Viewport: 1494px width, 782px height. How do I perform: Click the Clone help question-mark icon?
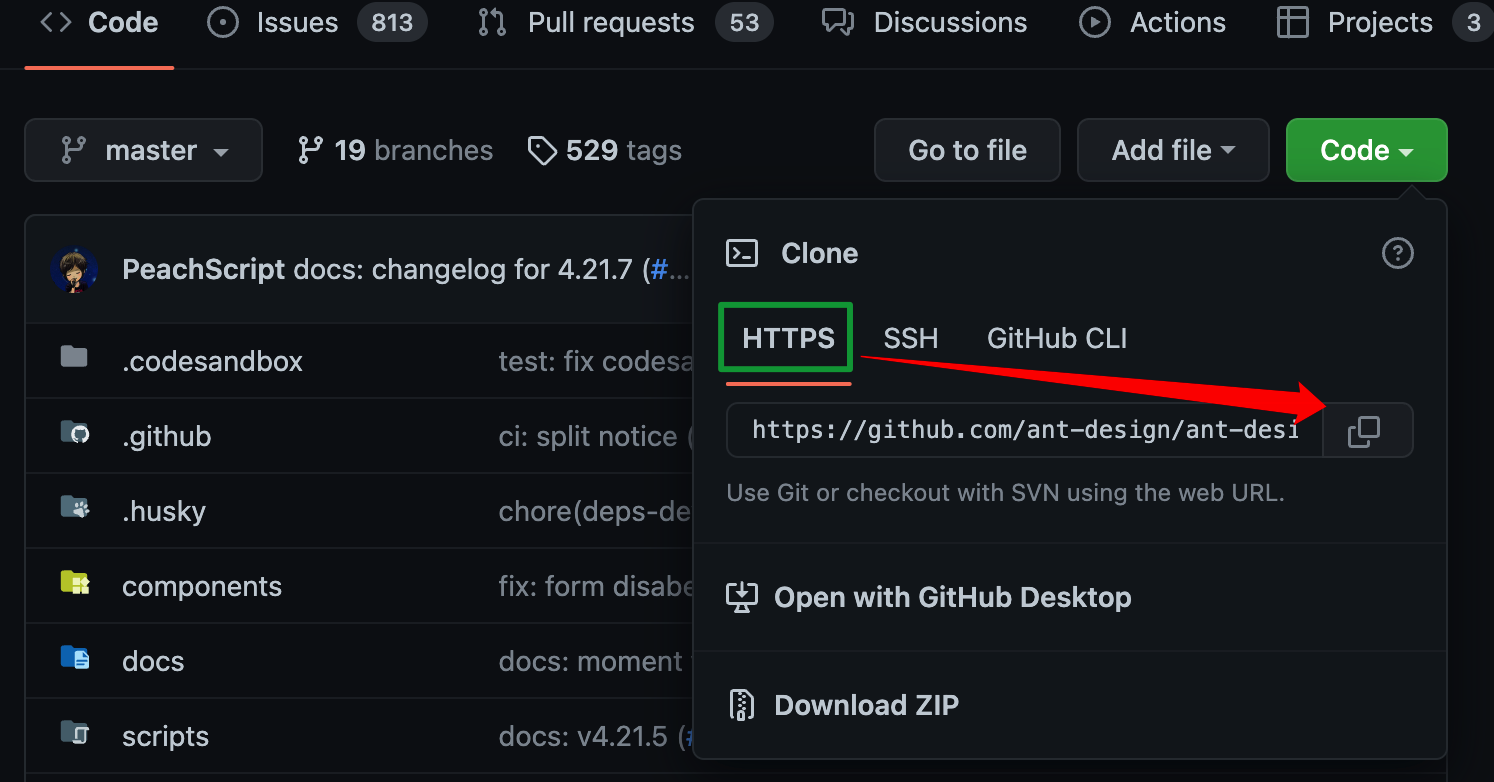1397,253
